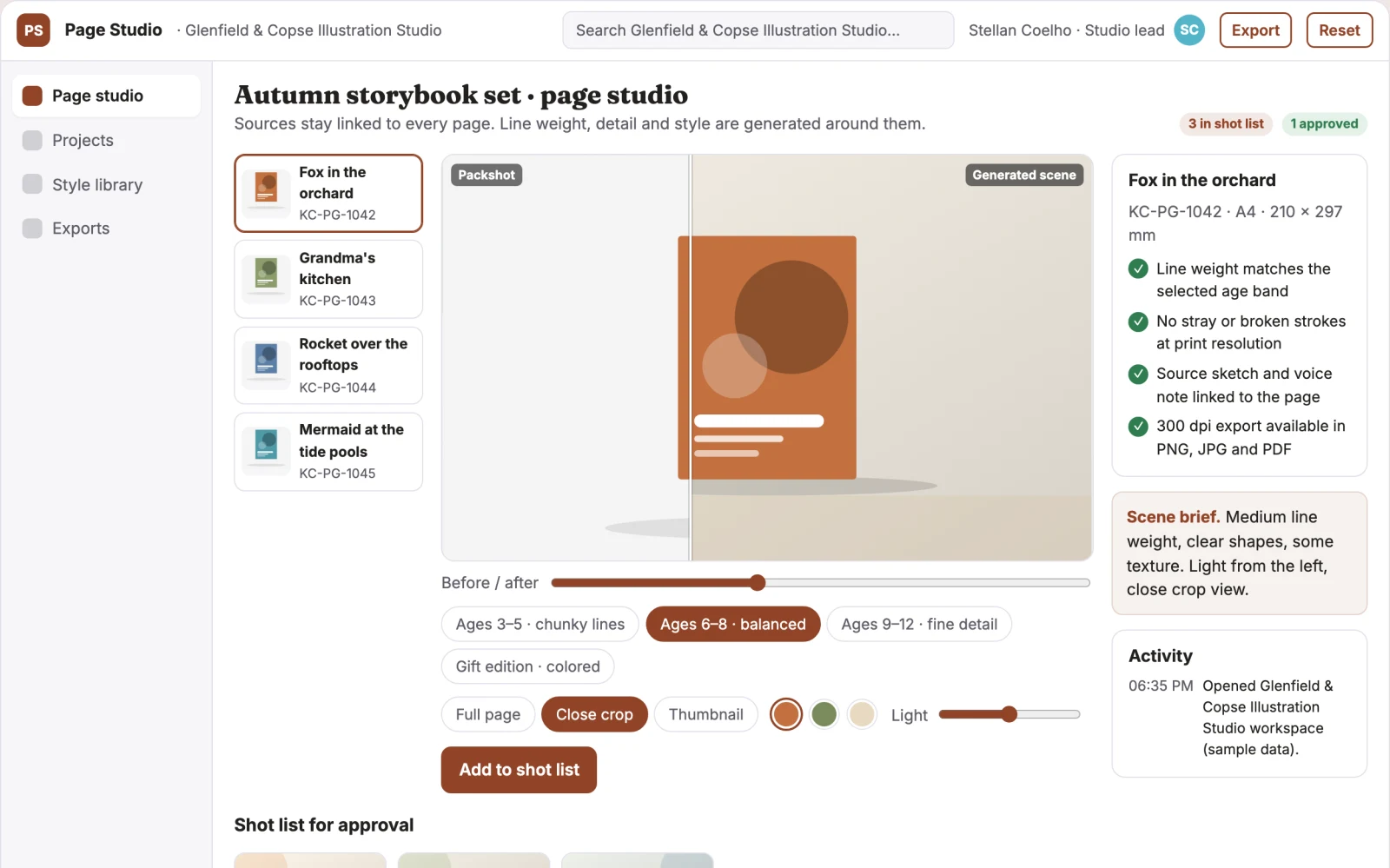Click the check icon beside Line weight matches
Viewport: 1390px width, 868px height.
1138,269
